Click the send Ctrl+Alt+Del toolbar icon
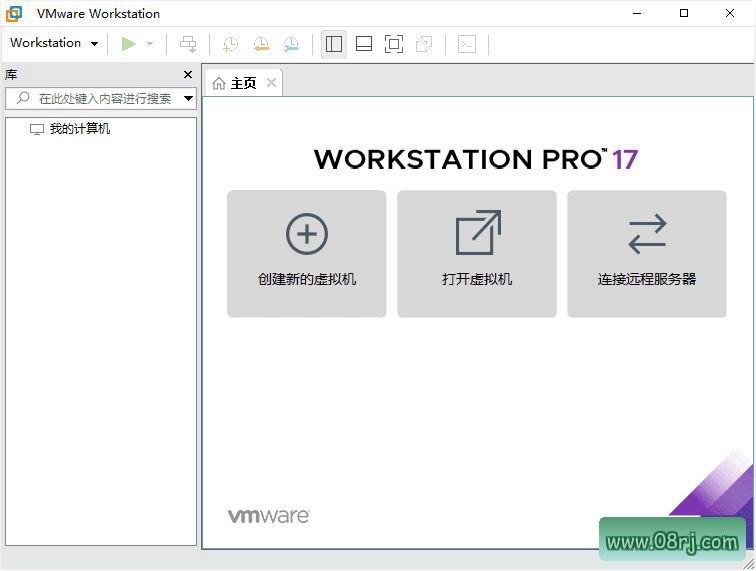Image resolution: width=756 pixels, height=571 pixels. (188, 44)
